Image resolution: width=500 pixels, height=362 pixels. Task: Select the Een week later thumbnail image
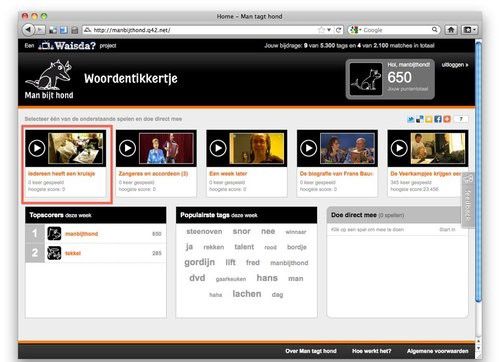[x=257, y=148]
